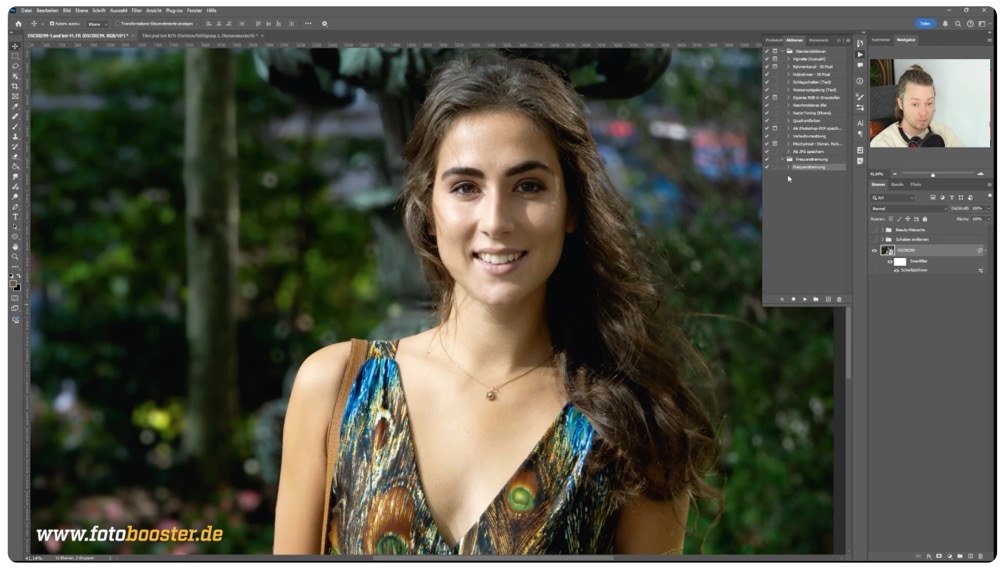
Task: Enable Transformationssteuerelemente anzeigen checkbox
Action: [117, 23]
